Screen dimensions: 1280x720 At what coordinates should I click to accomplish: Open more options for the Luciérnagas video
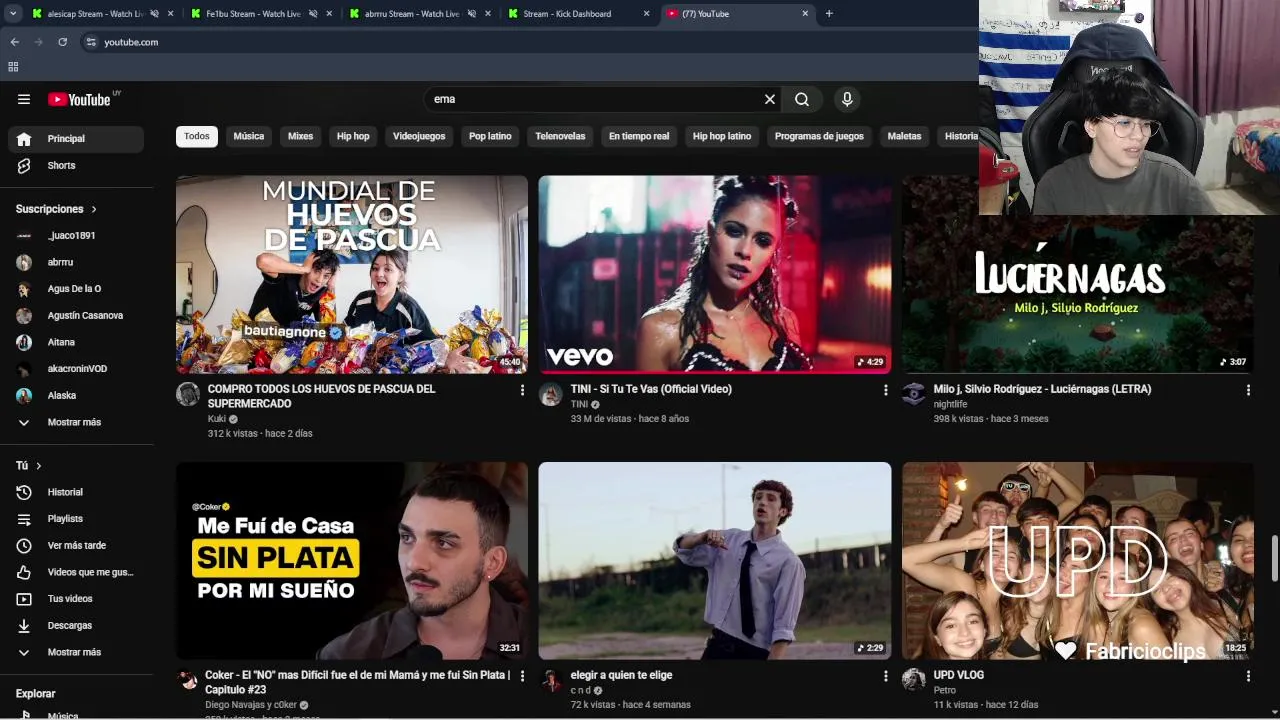point(1248,390)
